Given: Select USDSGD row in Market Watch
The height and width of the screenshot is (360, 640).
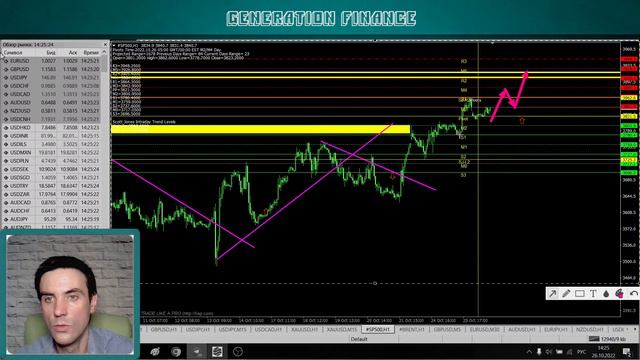Looking at the screenshot, I should tap(51, 178).
